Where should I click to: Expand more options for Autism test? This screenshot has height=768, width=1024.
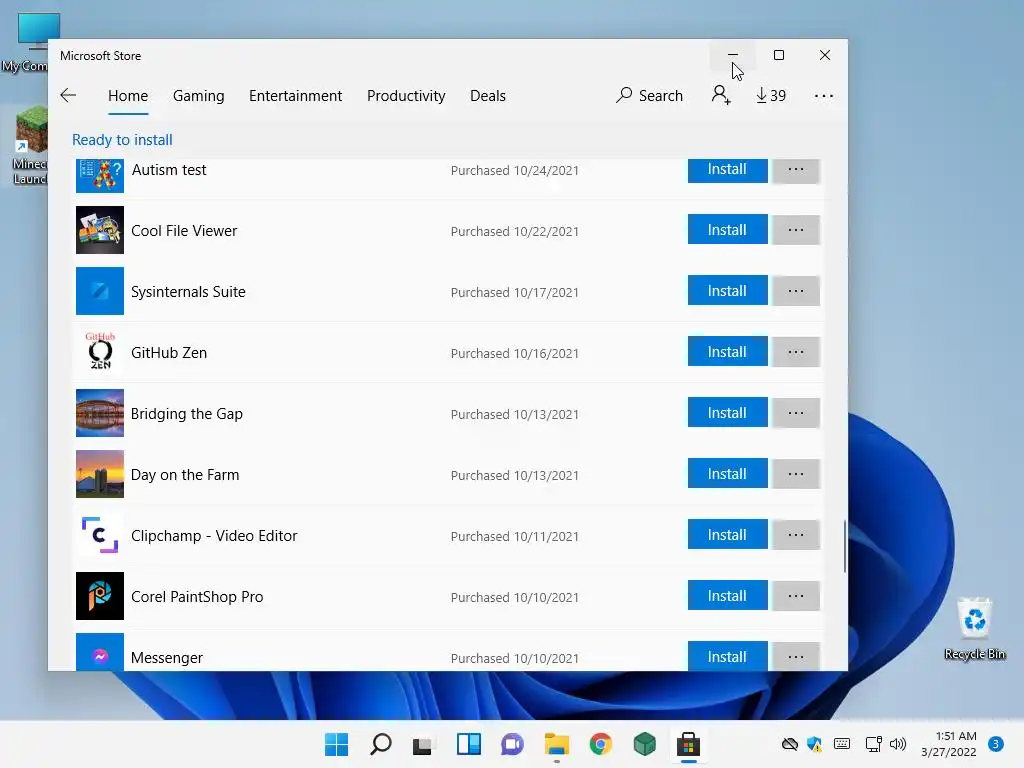(795, 170)
